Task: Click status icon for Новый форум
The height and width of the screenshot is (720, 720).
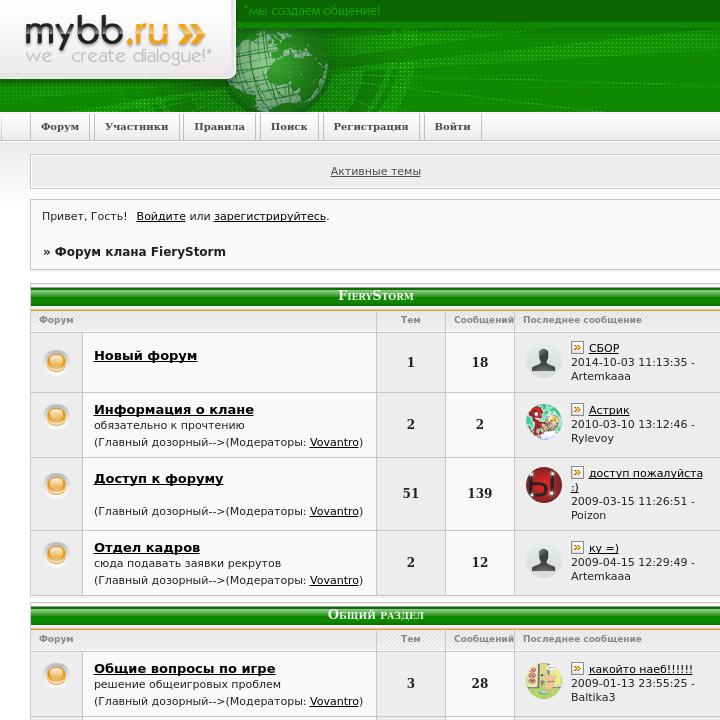Action: [x=56, y=361]
